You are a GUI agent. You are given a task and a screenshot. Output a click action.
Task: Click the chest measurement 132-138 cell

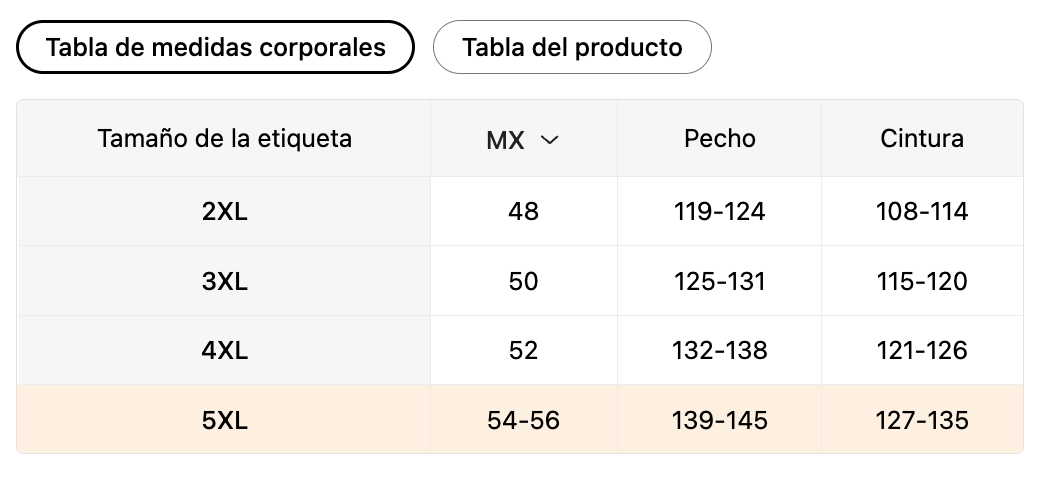pyautogui.click(x=719, y=351)
